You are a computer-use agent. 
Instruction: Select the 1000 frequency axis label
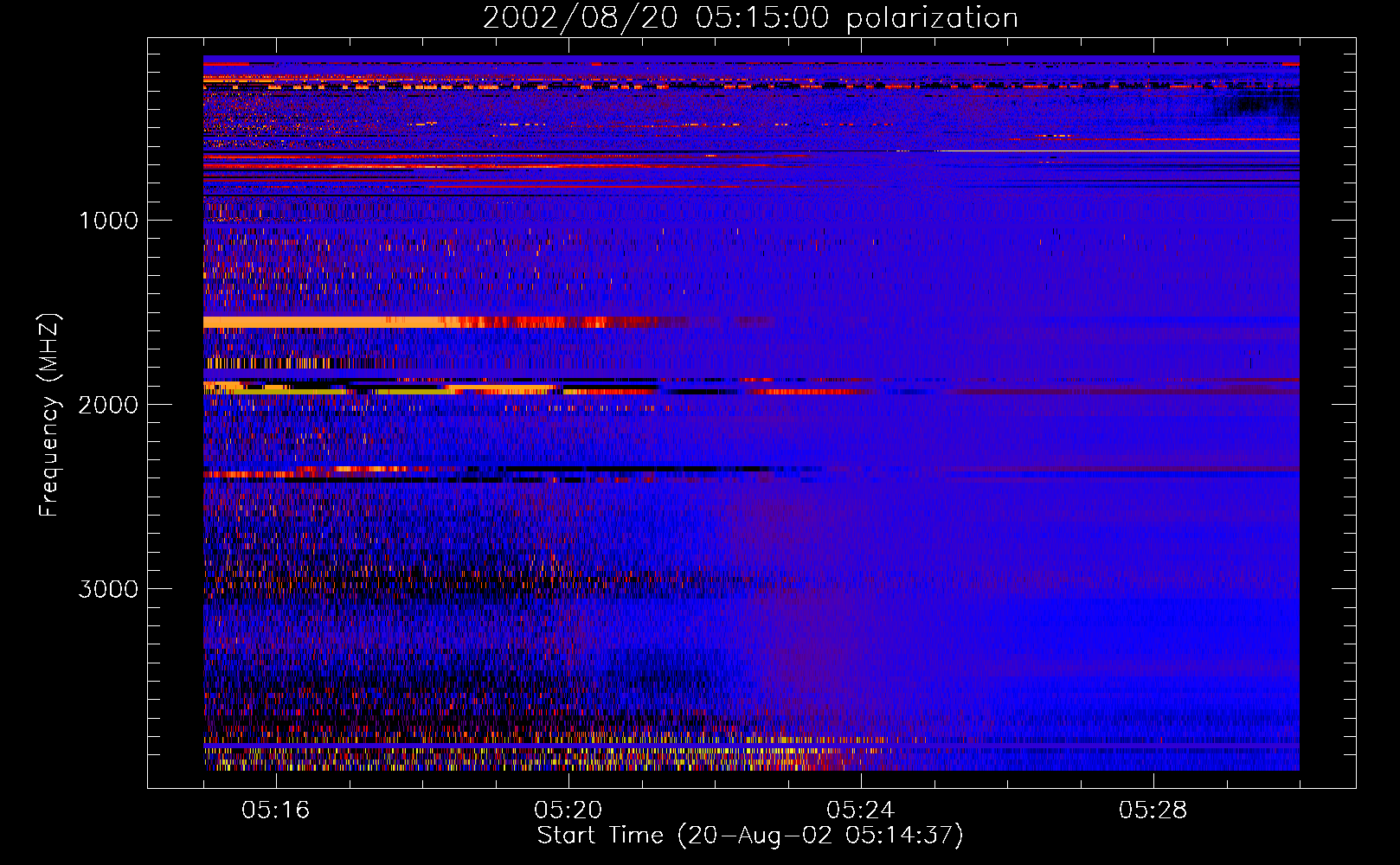pyautogui.click(x=108, y=221)
